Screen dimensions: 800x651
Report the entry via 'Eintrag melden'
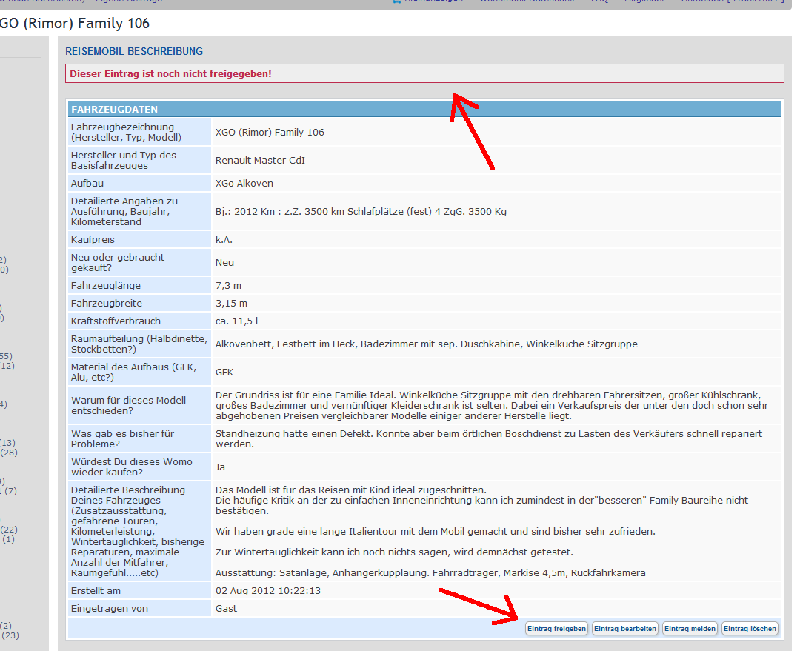coord(690,629)
